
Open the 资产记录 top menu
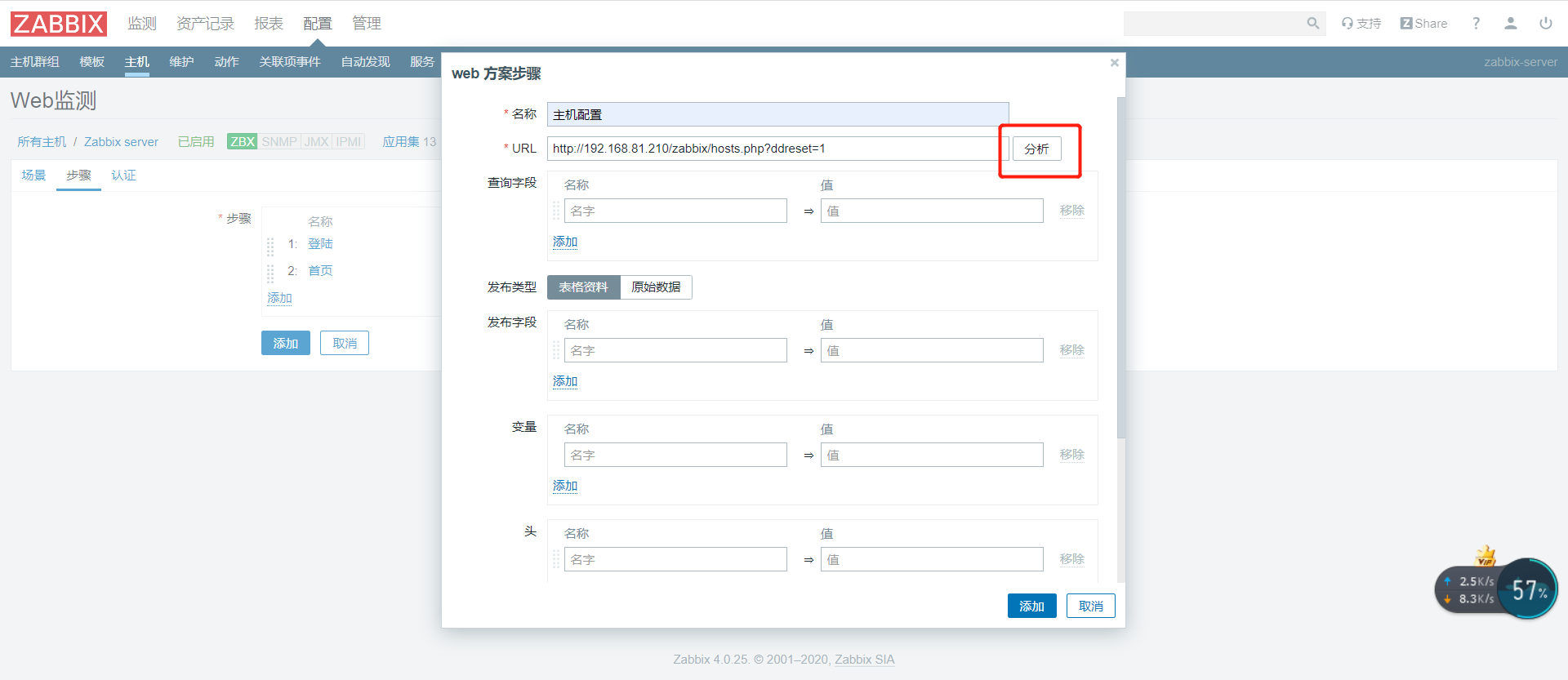click(x=205, y=24)
